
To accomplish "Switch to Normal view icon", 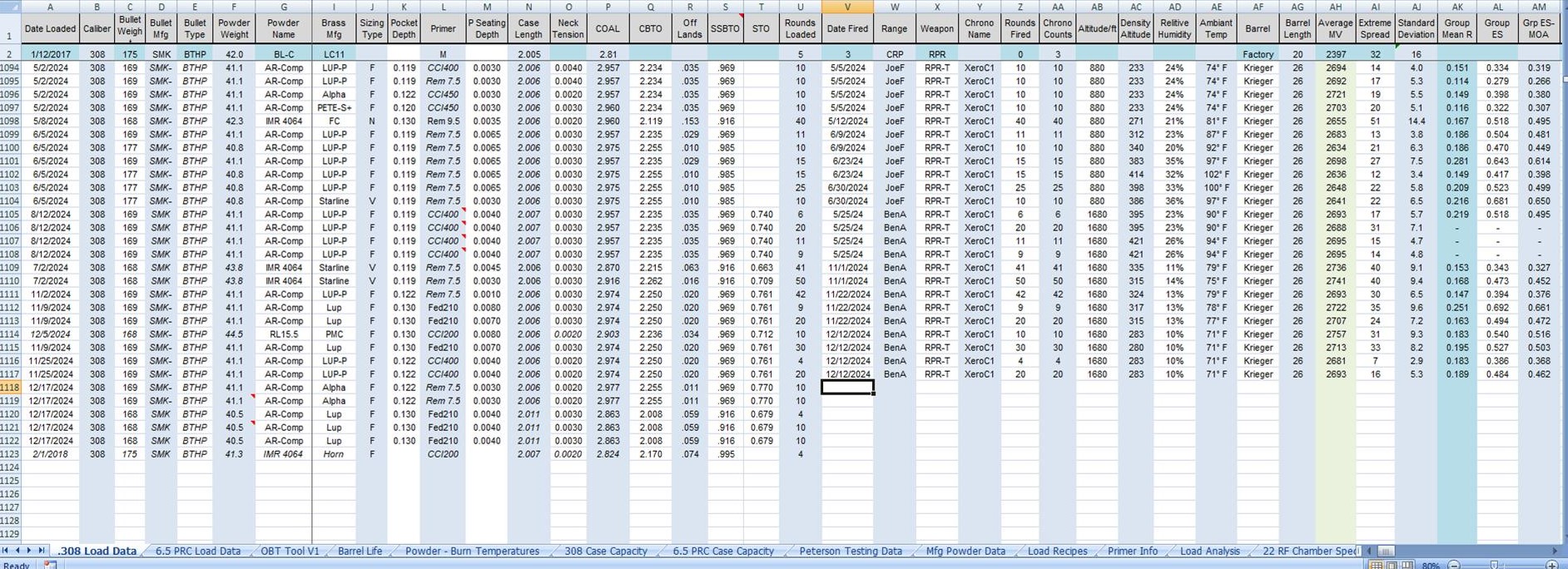I will pos(1376,565).
